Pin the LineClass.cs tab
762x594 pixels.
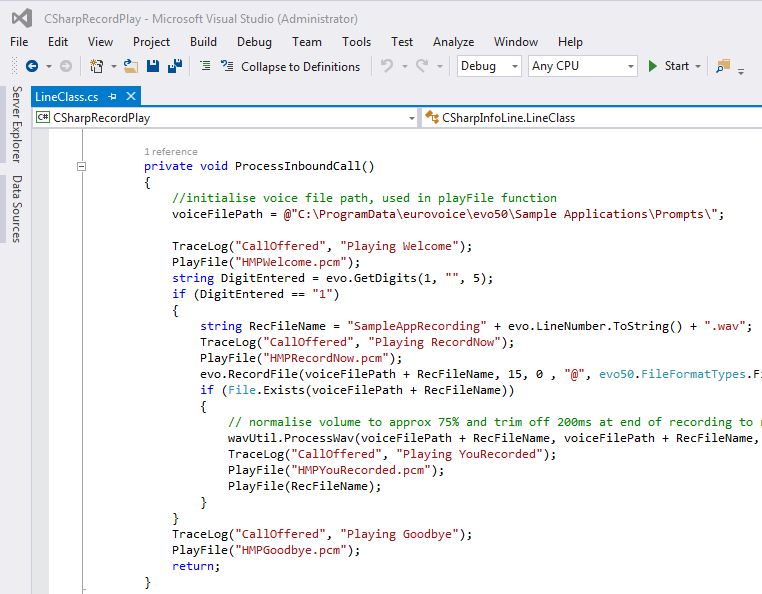pos(113,96)
